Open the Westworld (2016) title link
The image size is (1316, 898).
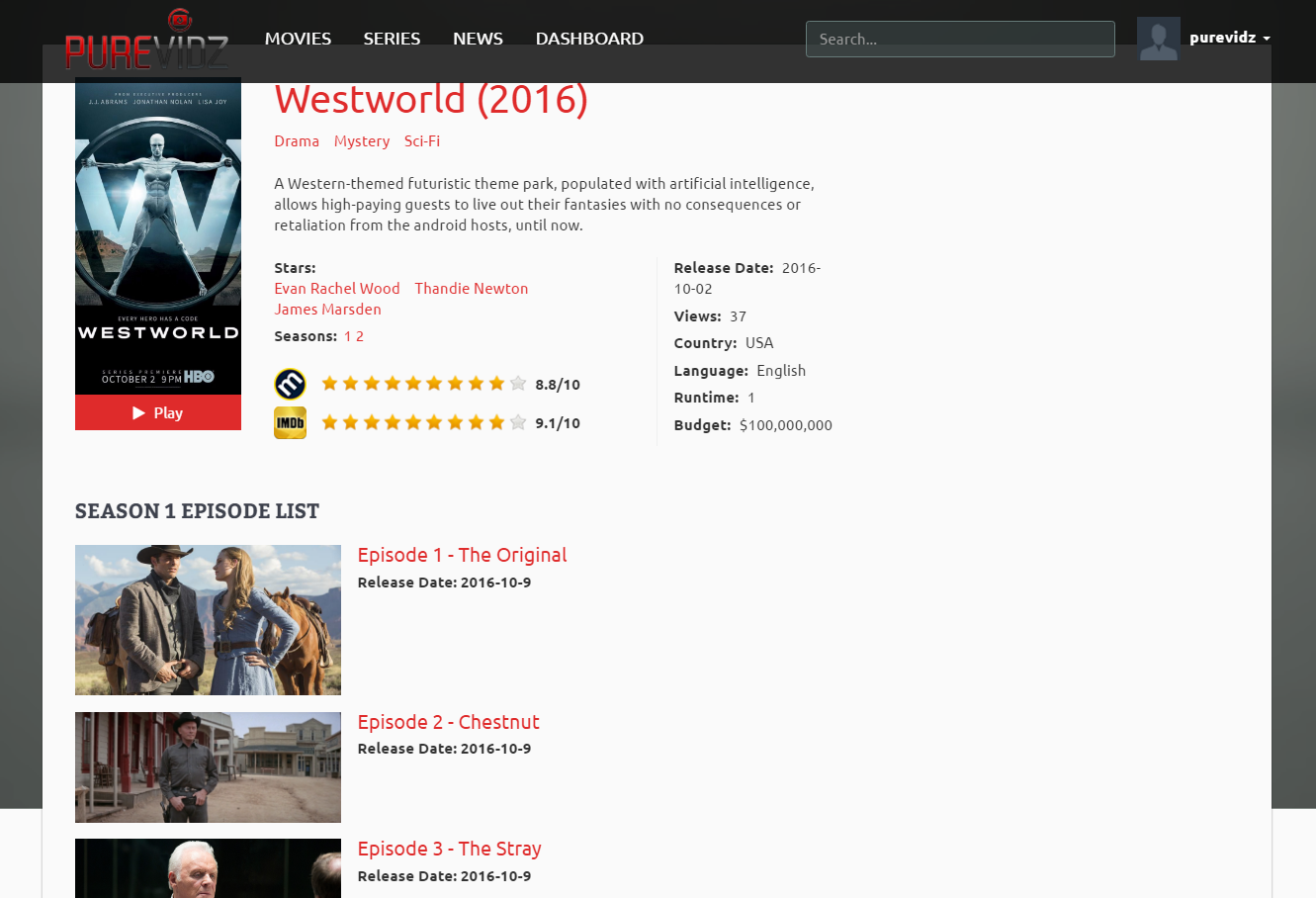(431, 99)
